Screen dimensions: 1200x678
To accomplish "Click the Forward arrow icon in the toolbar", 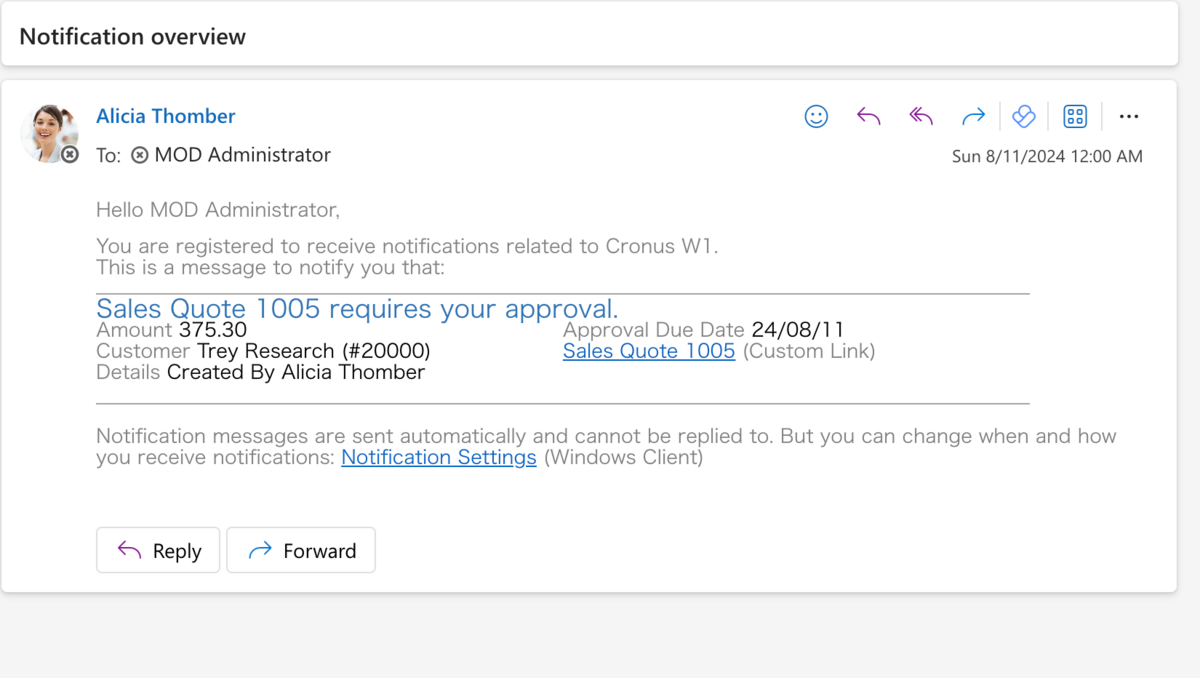I will click(973, 116).
